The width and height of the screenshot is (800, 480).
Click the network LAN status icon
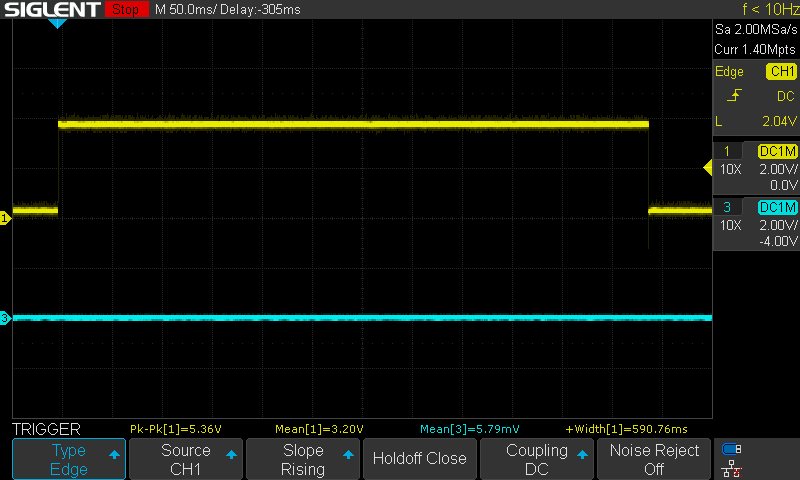(732, 468)
